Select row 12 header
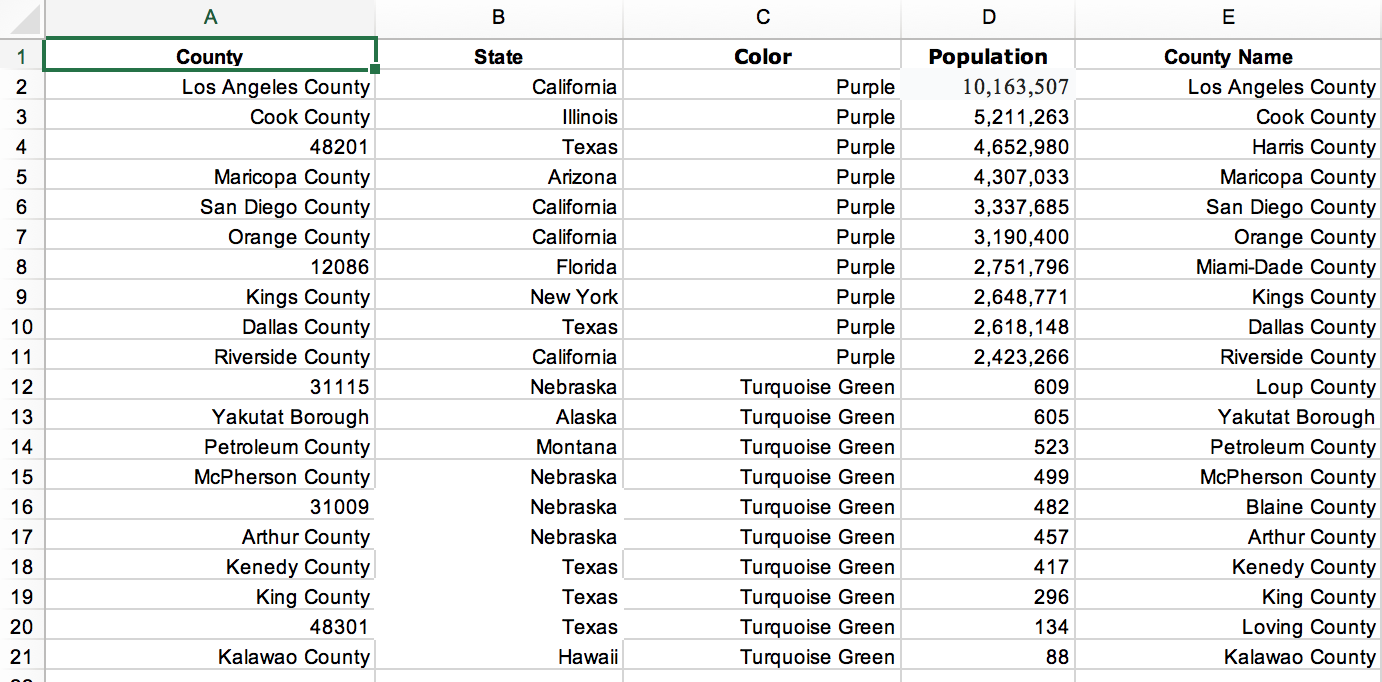1382x682 pixels. click(22, 387)
